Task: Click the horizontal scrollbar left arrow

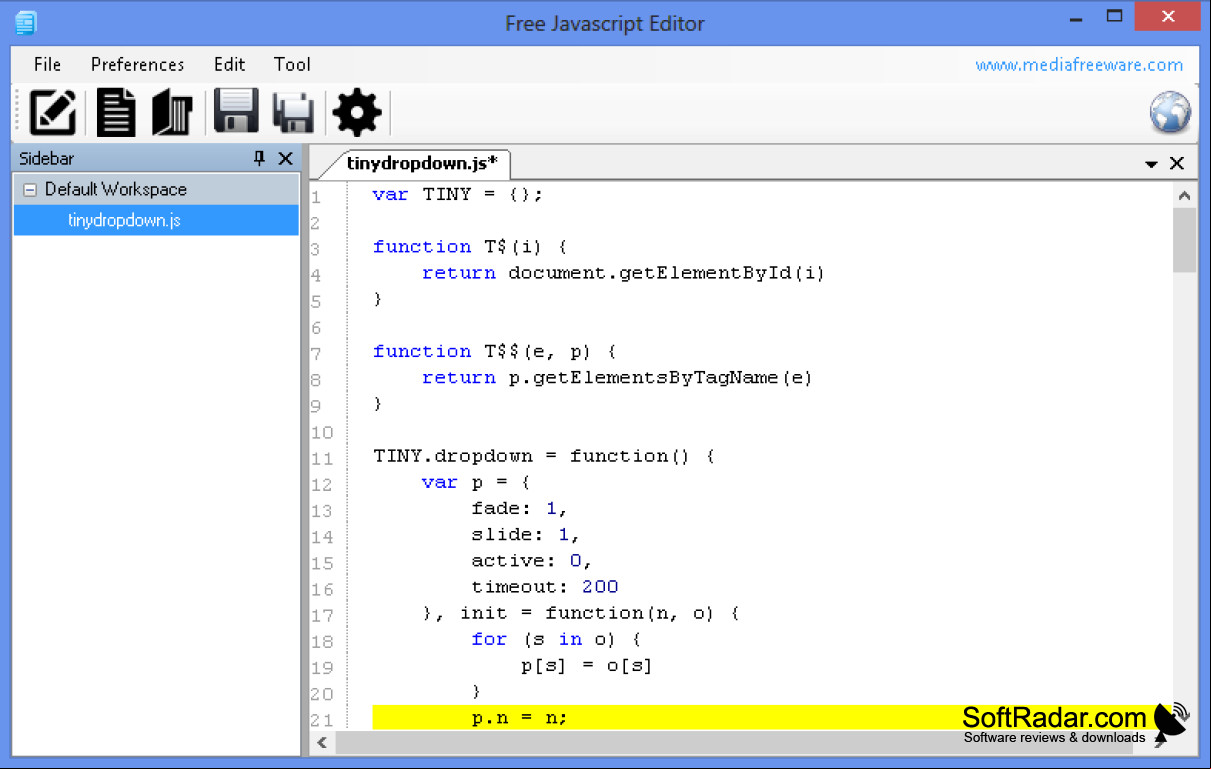Action: [322, 742]
